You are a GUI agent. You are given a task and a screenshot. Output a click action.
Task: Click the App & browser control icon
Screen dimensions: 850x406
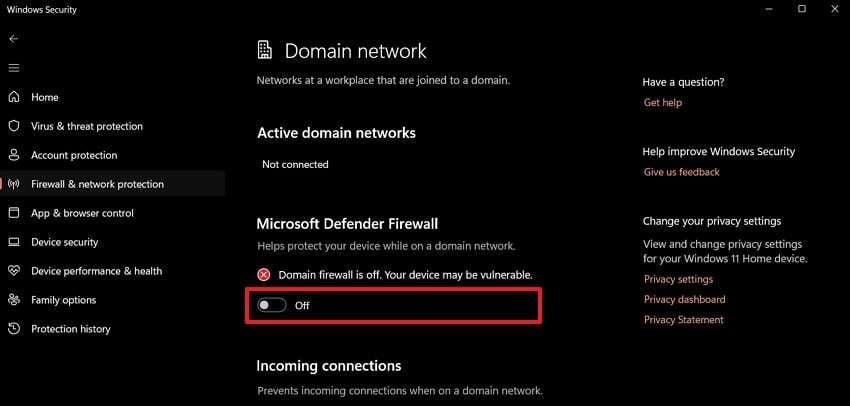(x=14, y=213)
